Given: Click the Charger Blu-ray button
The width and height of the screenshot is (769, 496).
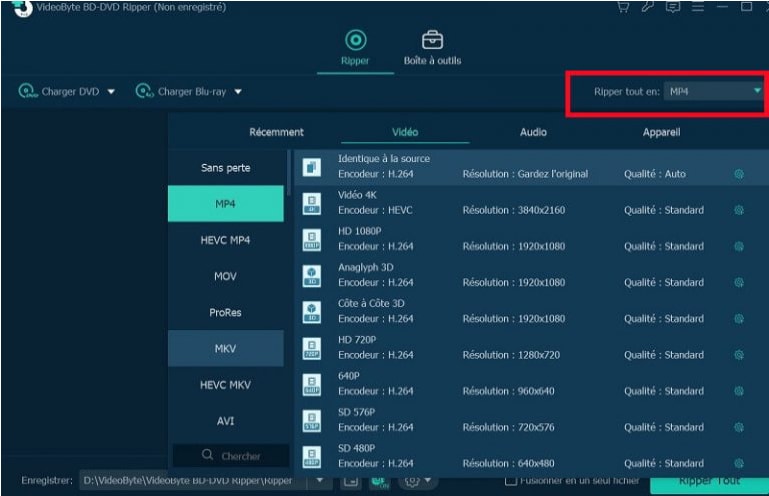Looking at the screenshot, I should tap(181, 91).
